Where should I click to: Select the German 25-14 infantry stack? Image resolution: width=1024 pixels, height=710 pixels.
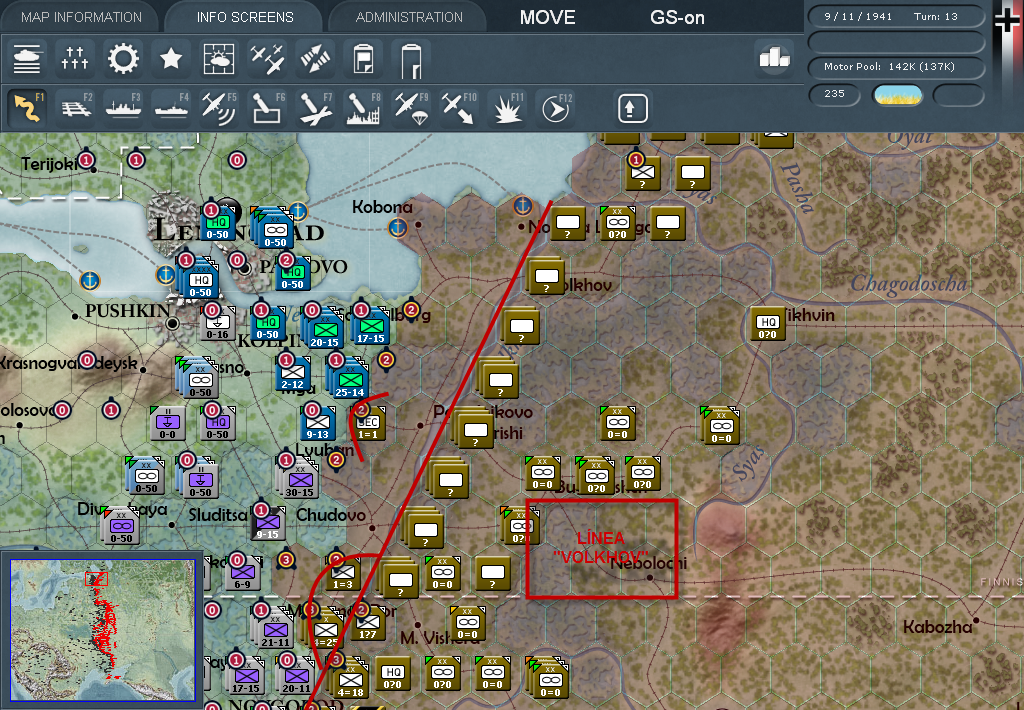coord(349,381)
